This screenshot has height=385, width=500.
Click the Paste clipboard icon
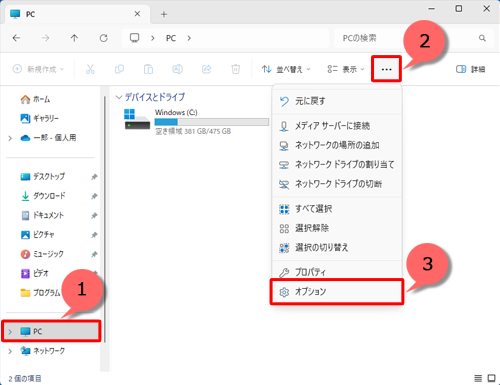148,69
